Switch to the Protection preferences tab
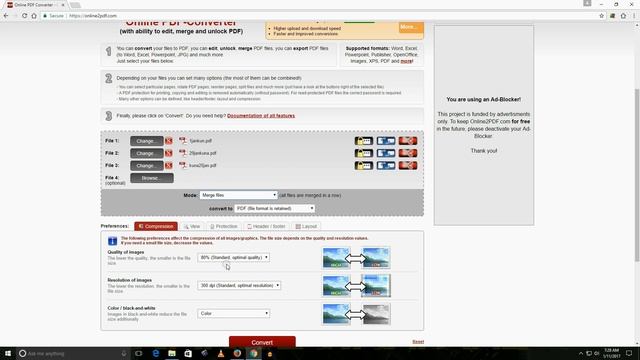This screenshot has height=360, width=640. point(223,226)
